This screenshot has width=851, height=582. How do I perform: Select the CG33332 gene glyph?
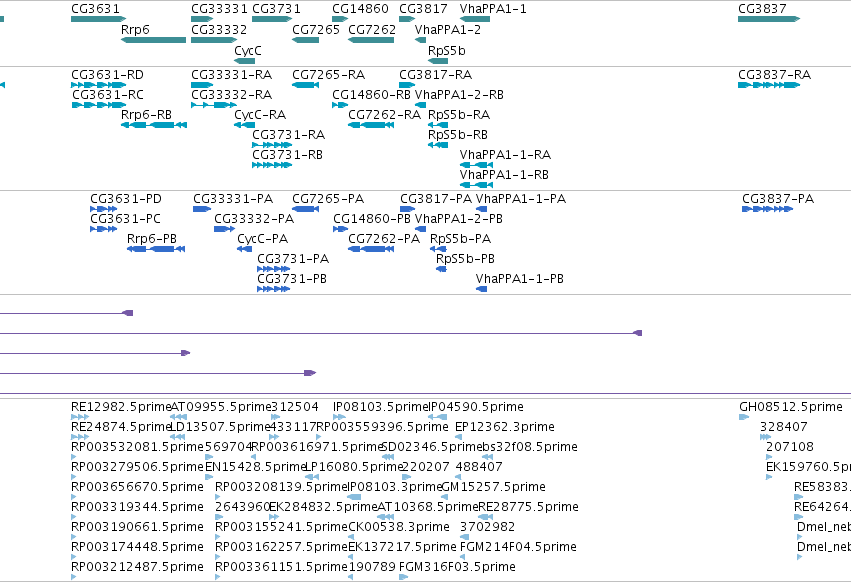pos(214,40)
